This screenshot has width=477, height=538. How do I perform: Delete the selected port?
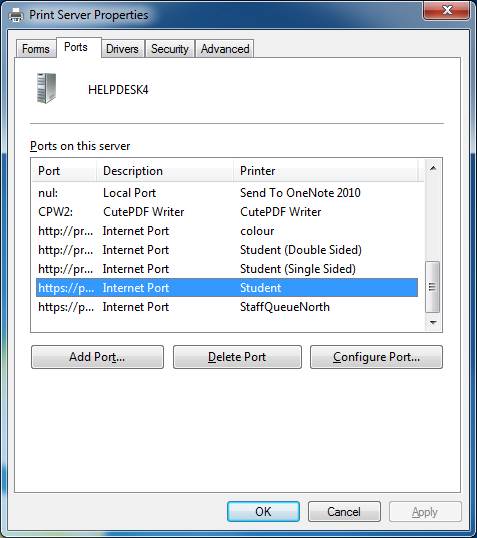coord(237,357)
